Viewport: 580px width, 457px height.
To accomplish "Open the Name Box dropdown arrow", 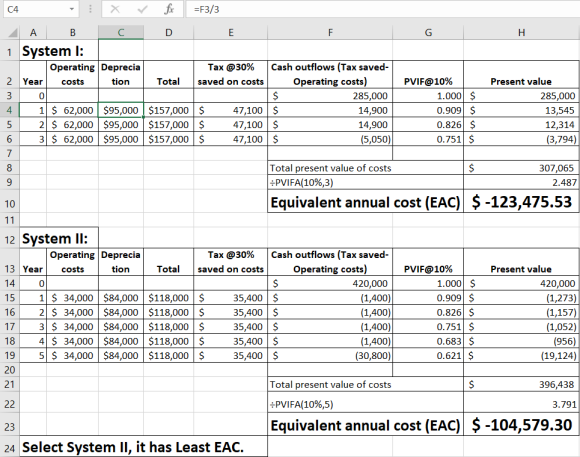I will pyautogui.click(x=72, y=9).
